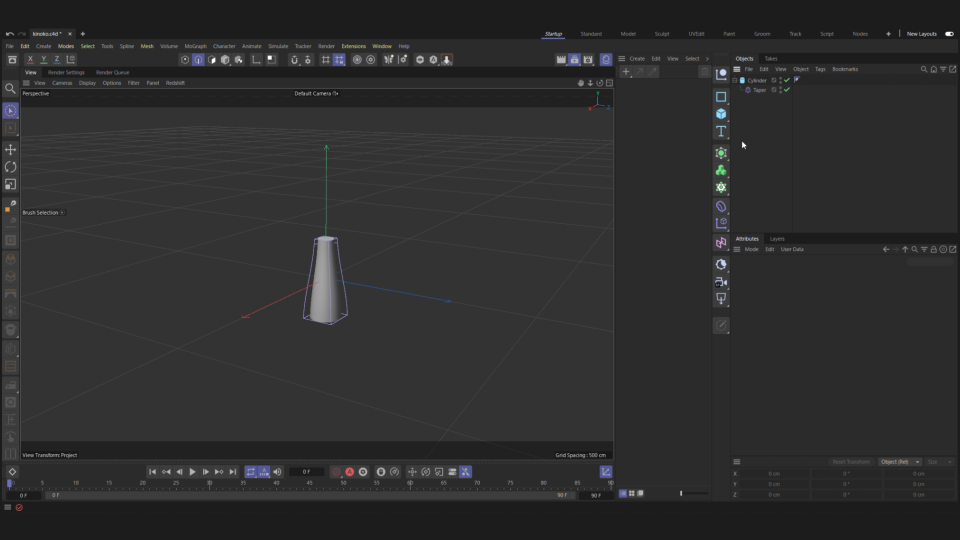
Task: Lock the Attributes manager element
Action: click(x=934, y=249)
